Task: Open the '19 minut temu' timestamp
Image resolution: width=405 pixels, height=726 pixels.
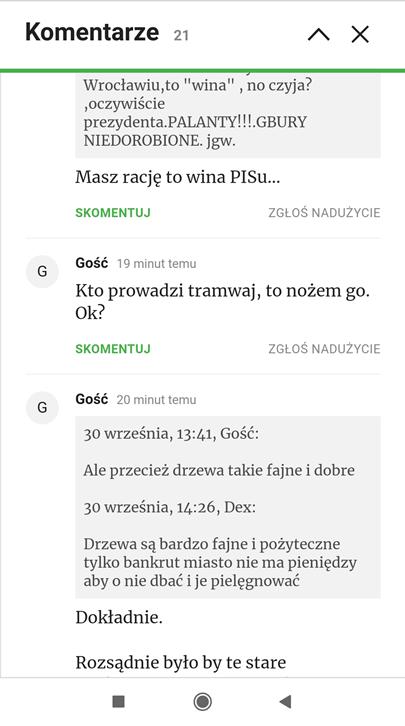Action: point(156,264)
